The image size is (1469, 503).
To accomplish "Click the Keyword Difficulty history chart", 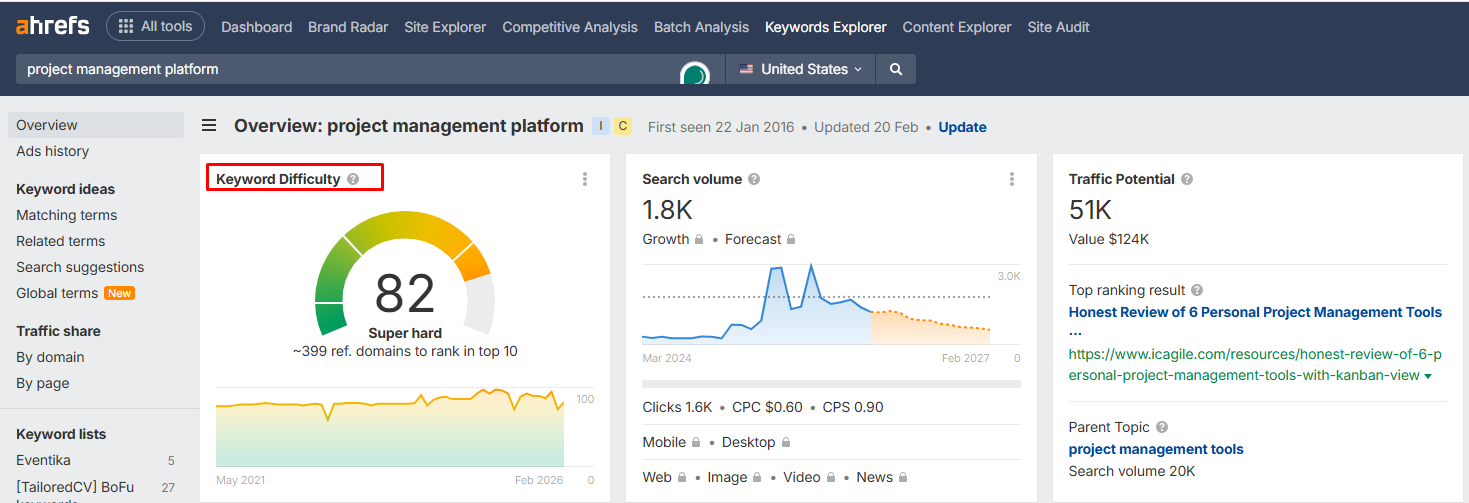I will click(390, 427).
